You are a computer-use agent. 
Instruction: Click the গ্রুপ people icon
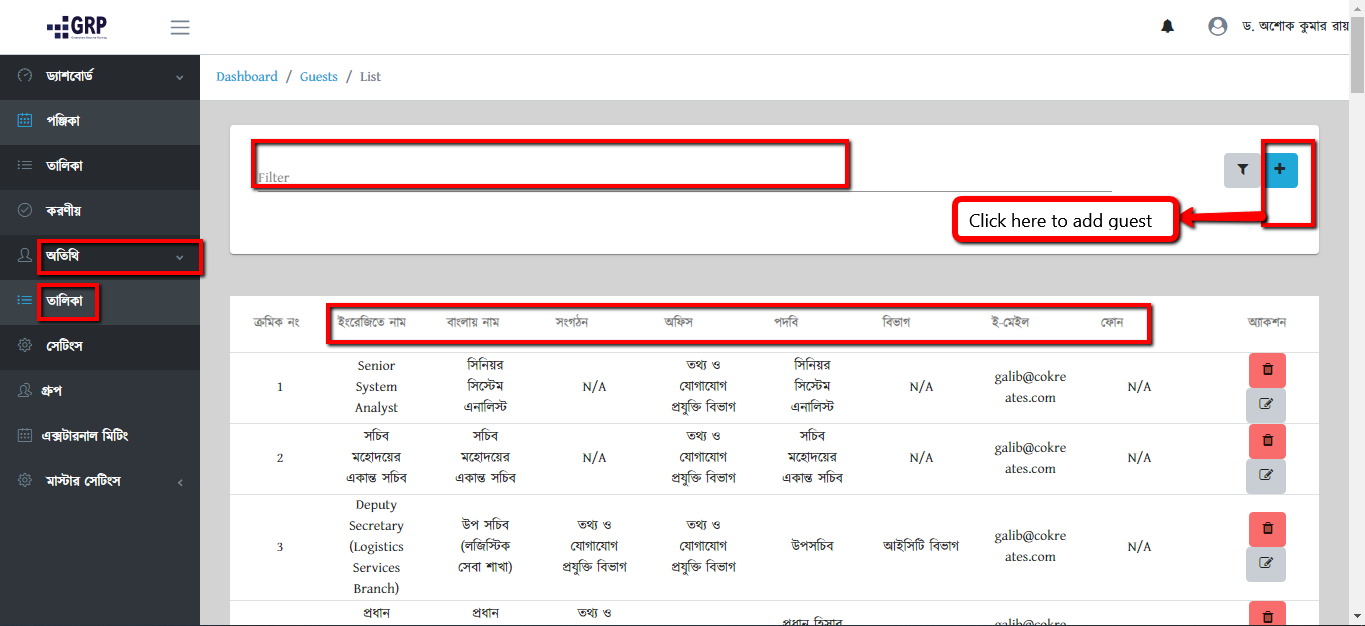click(x=25, y=391)
